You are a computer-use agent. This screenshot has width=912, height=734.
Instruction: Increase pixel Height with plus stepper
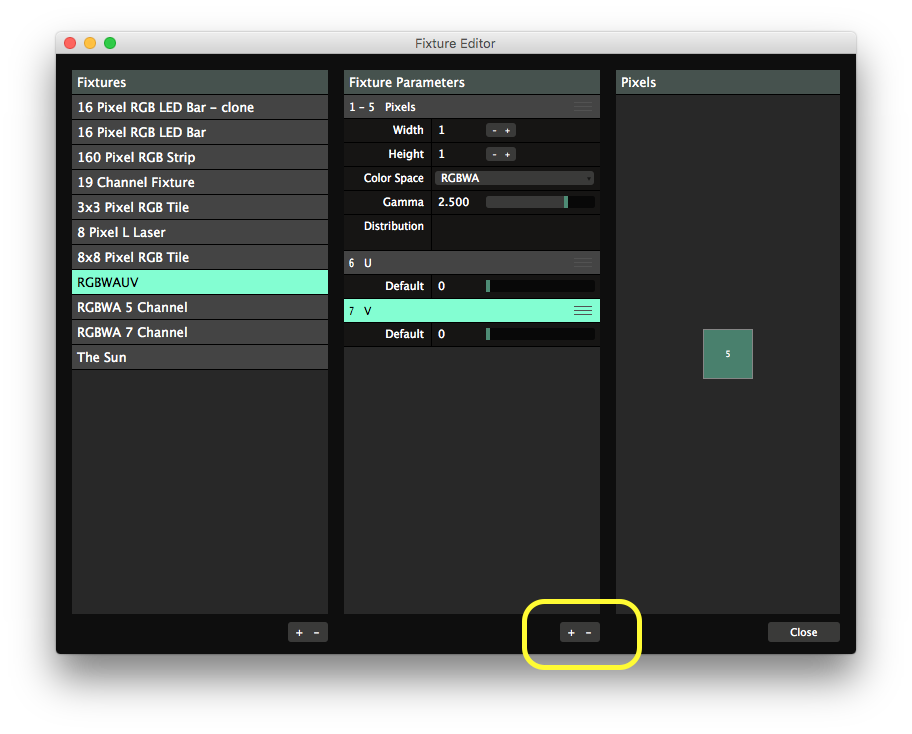pyautogui.click(x=508, y=154)
